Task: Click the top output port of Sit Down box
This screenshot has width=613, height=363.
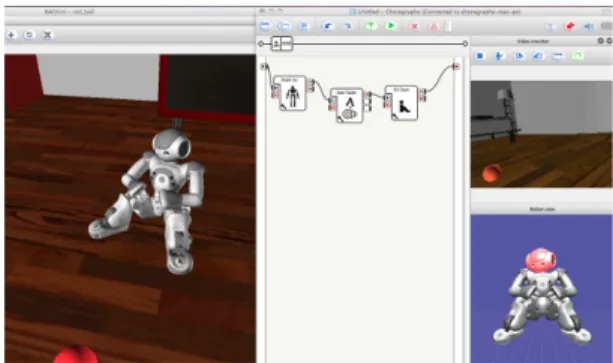Action: tap(422, 92)
